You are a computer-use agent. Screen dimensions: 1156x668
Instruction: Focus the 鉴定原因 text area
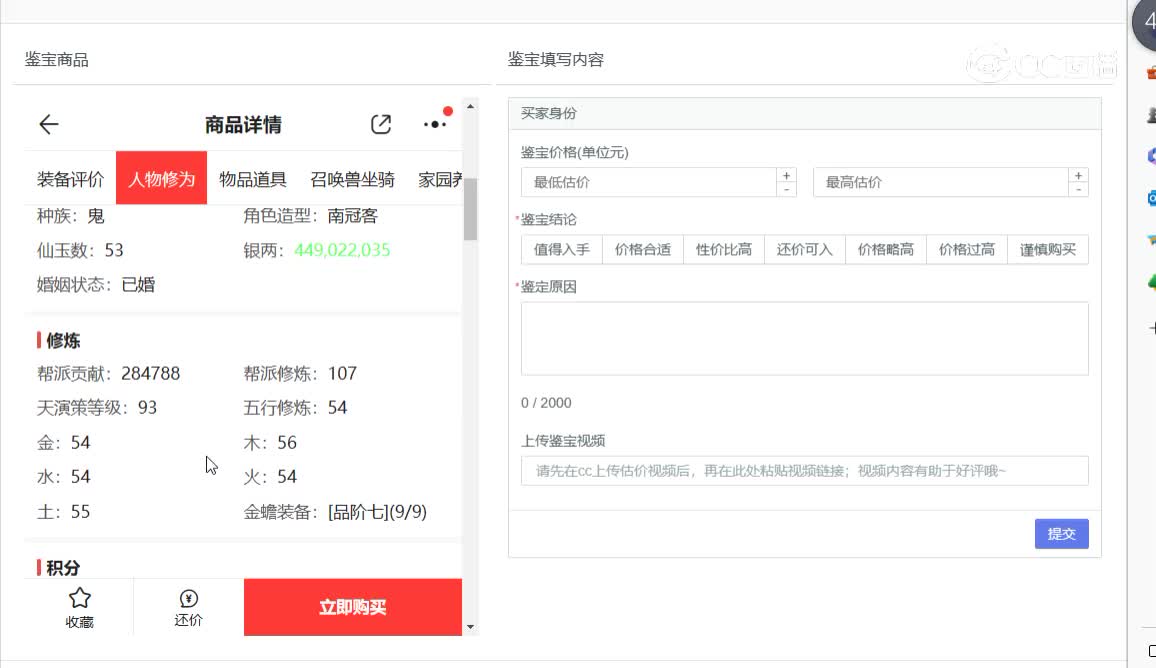(x=804, y=338)
